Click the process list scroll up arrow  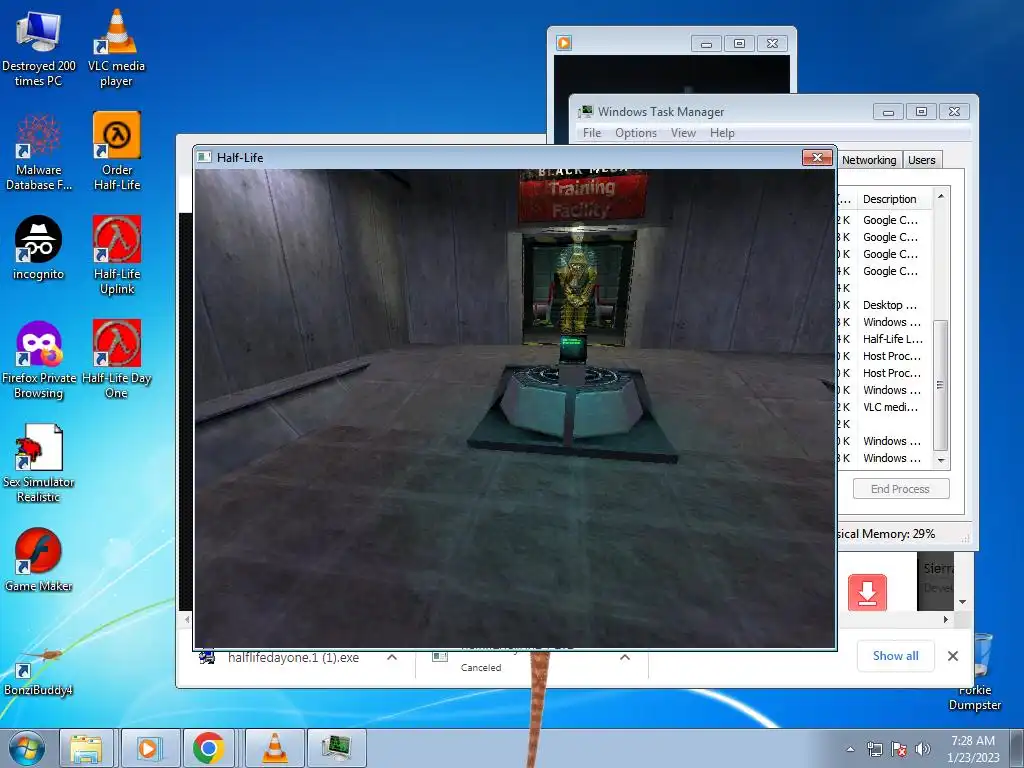click(941, 196)
